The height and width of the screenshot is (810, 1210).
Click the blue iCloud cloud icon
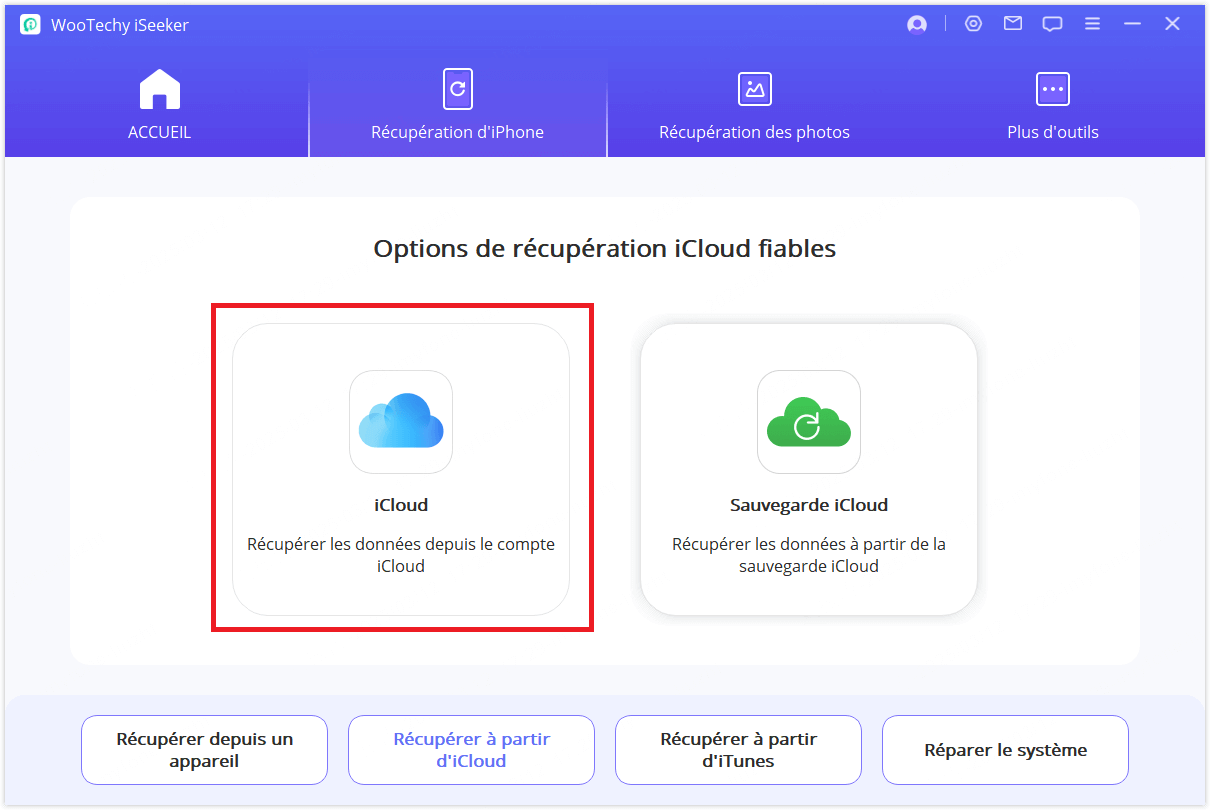pos(401,422)
